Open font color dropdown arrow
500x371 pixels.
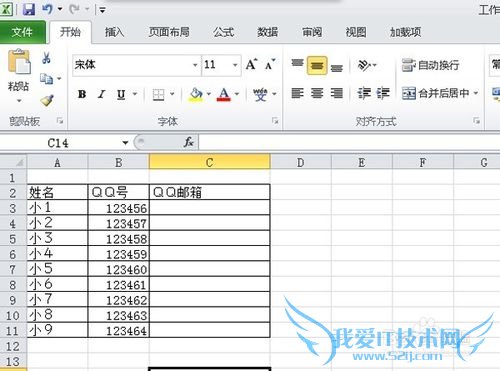(237, 94)
